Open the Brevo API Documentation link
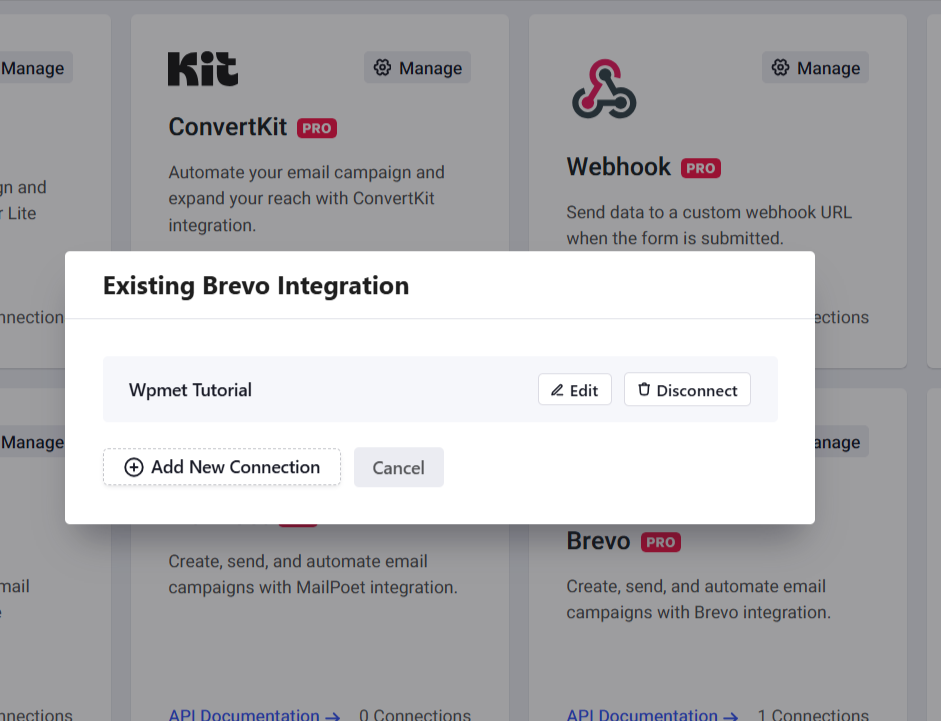 point(643,714)
